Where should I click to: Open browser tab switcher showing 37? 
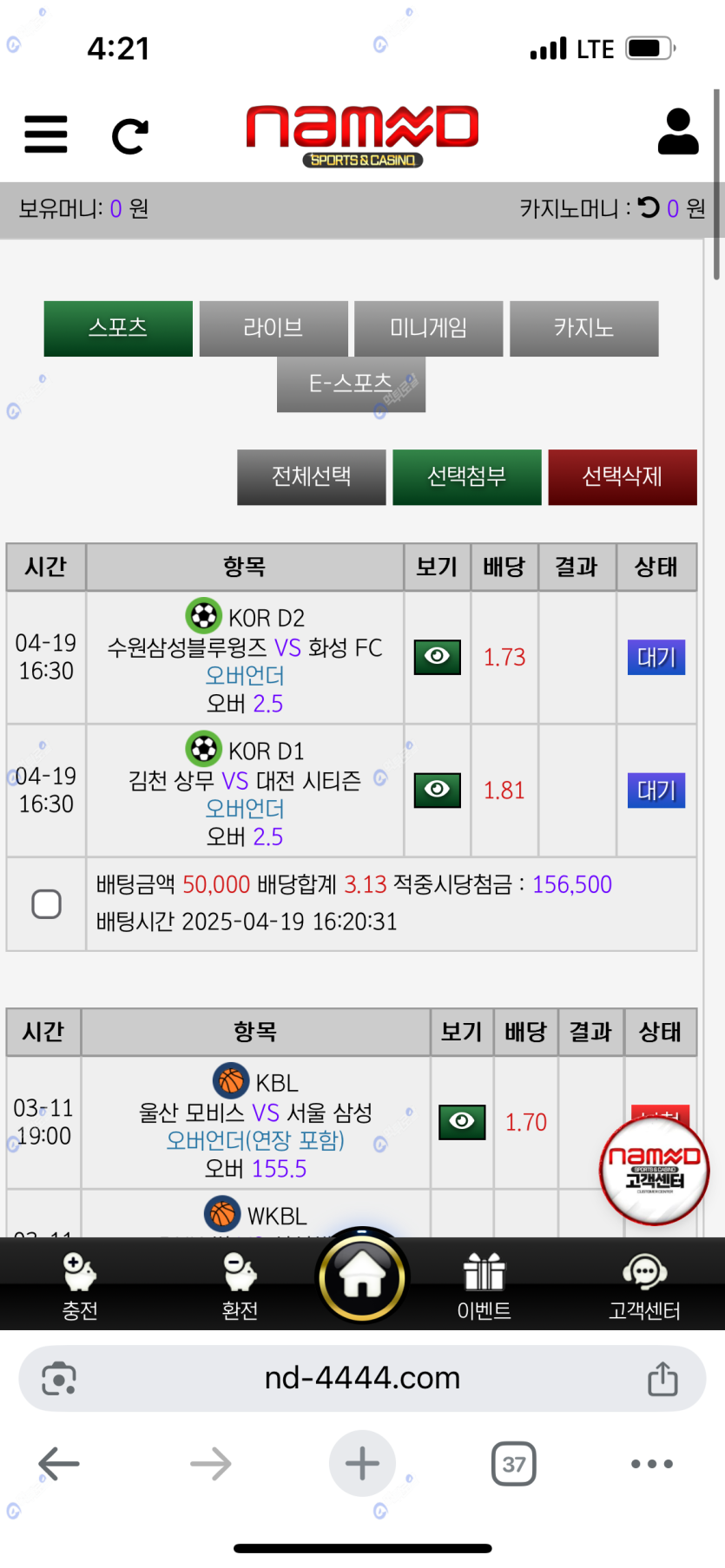click(x=513, y=1464)
